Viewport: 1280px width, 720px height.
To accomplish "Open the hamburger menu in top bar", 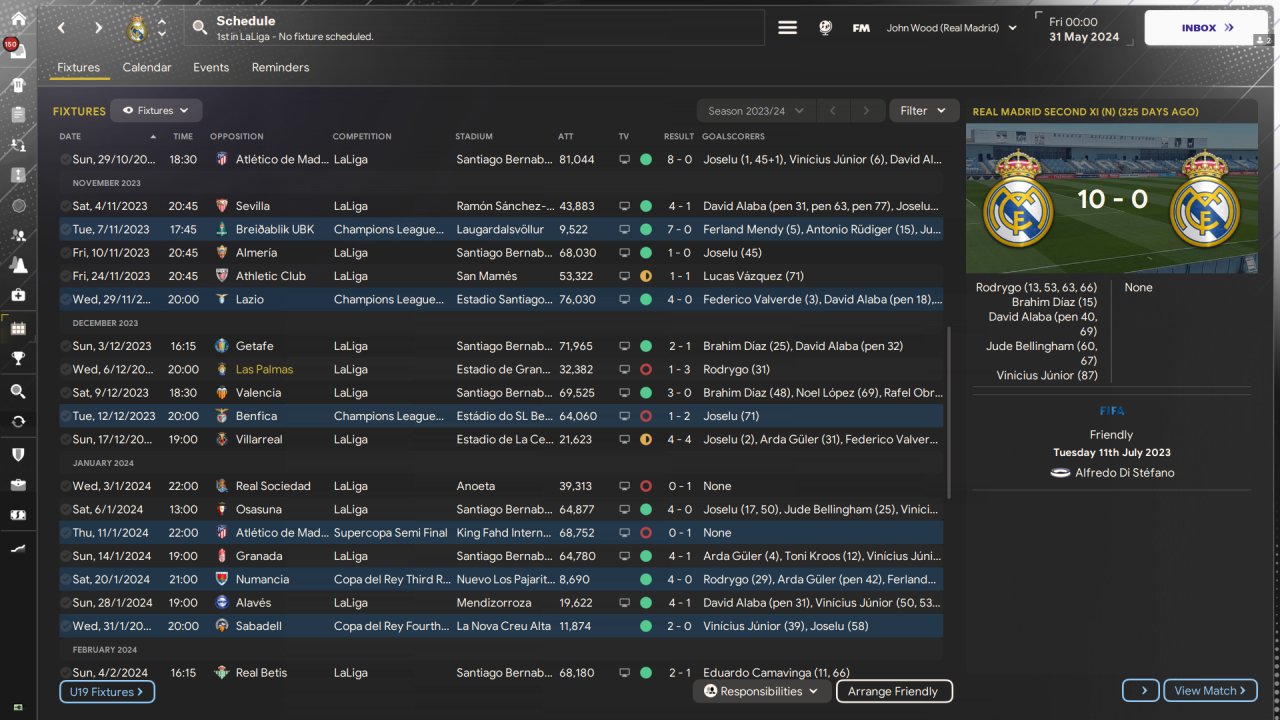I will [x=788, y=28].
